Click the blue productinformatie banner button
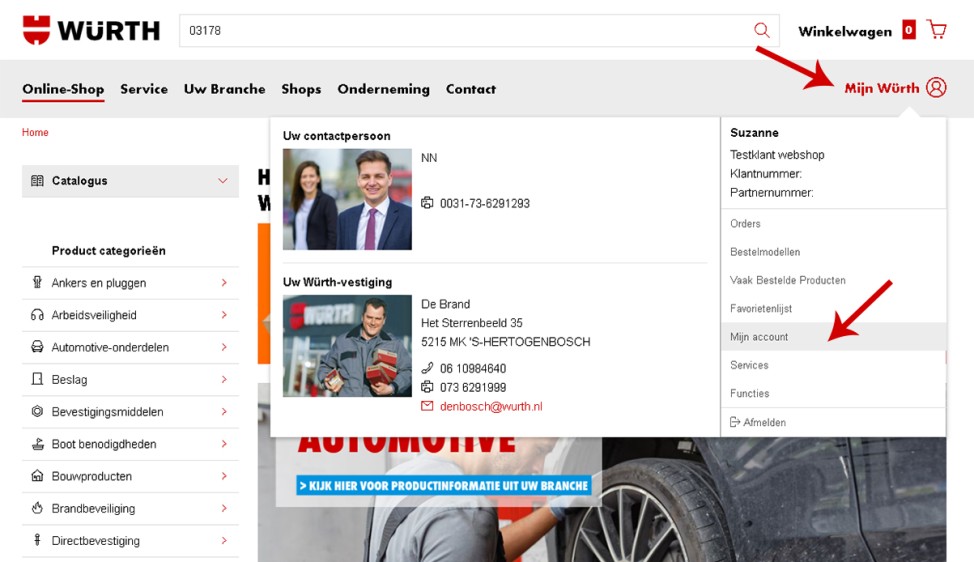This screenshot has height=562, width=974. 444,485
